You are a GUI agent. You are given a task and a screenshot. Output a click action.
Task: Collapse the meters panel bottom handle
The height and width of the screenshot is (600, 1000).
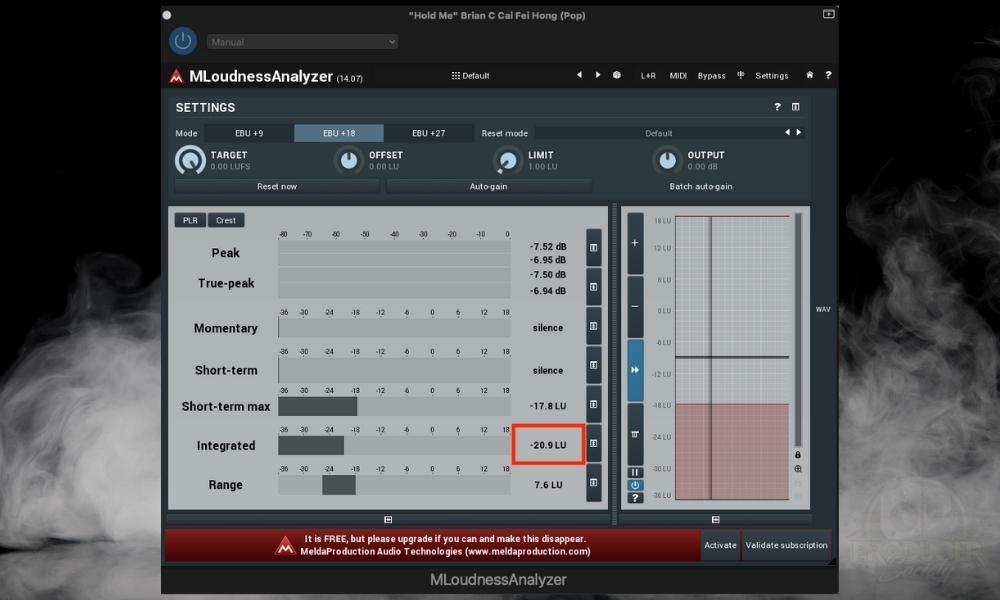[388, 520]
